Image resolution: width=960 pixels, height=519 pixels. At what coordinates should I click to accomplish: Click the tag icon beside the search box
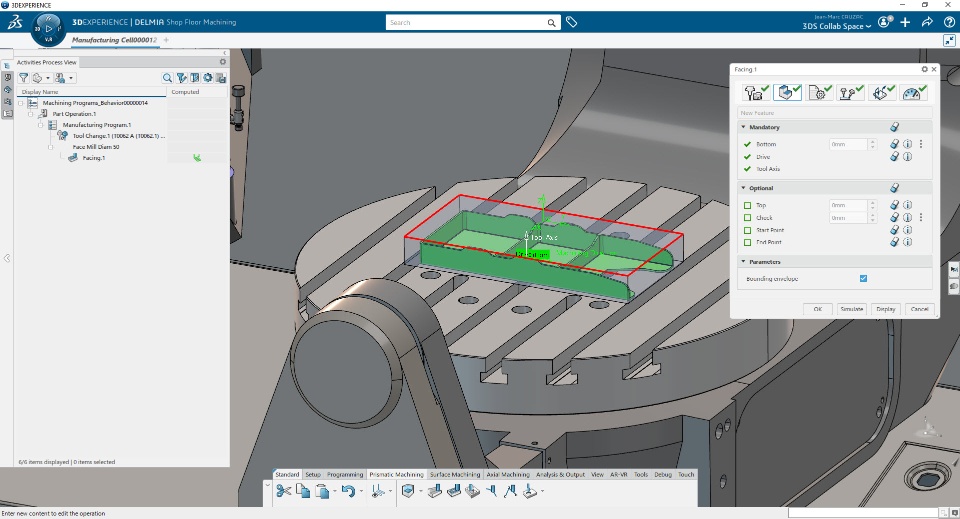(571, 22)
